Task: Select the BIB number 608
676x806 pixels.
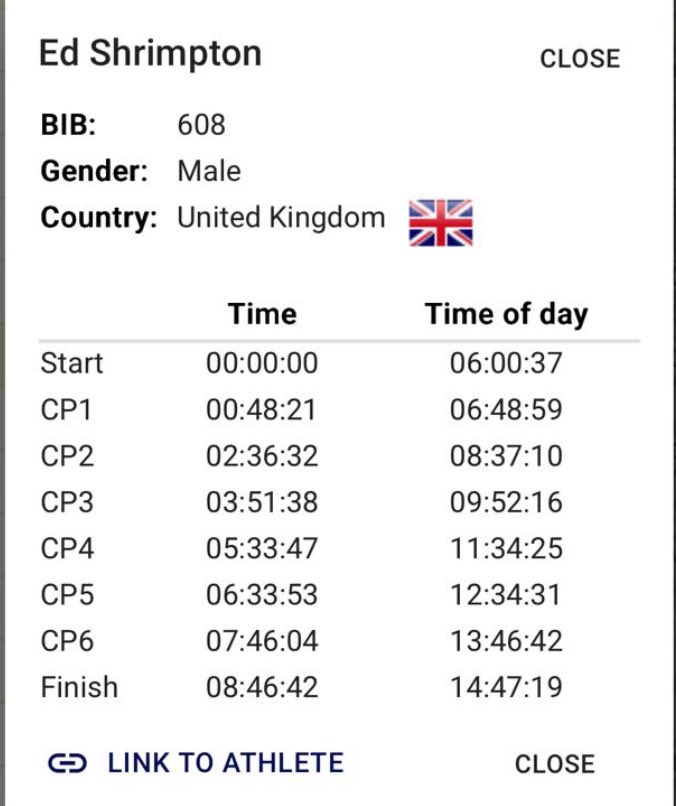Action: [202, 125]
